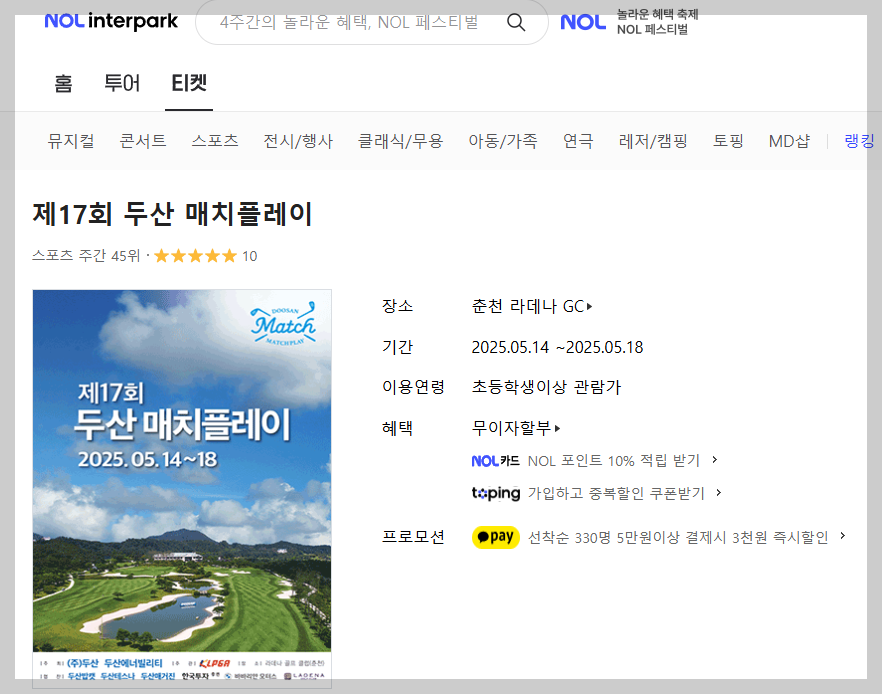Go to the 홈 tab
The height and width of the screenshot is (694, 882).
[63, 83]
